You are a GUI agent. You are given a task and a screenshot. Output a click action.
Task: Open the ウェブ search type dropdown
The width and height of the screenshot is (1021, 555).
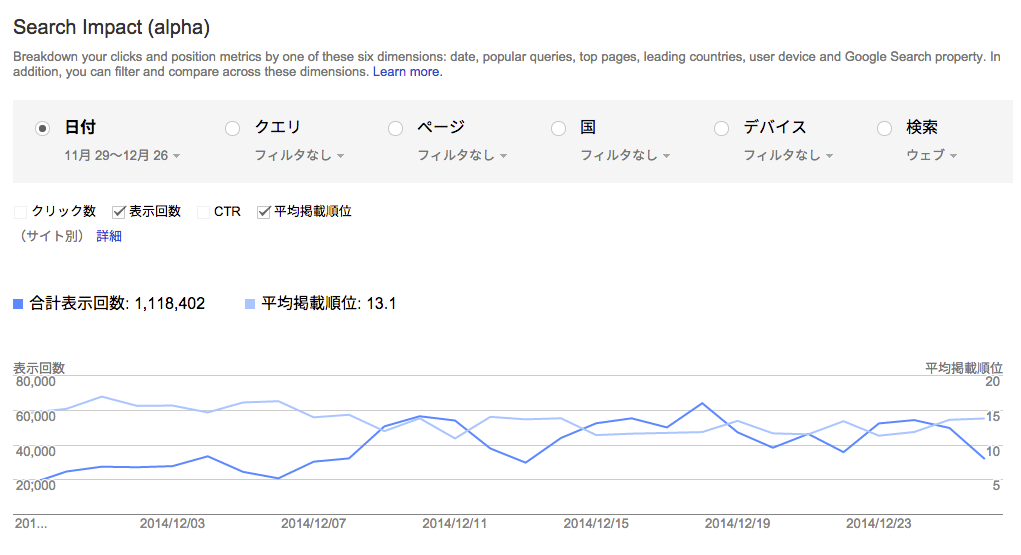pyautogui.click(x=931, y=156)
